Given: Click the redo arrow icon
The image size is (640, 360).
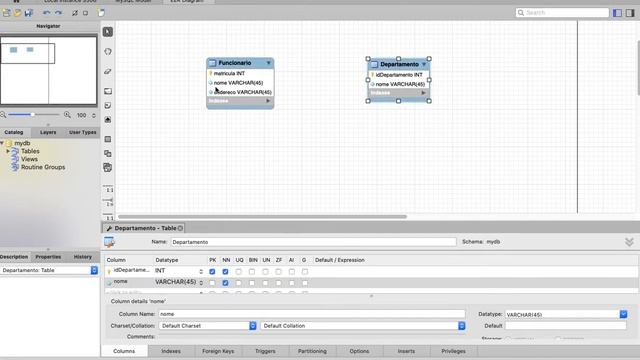Looking at the screenshot, I should click(58, 13).
